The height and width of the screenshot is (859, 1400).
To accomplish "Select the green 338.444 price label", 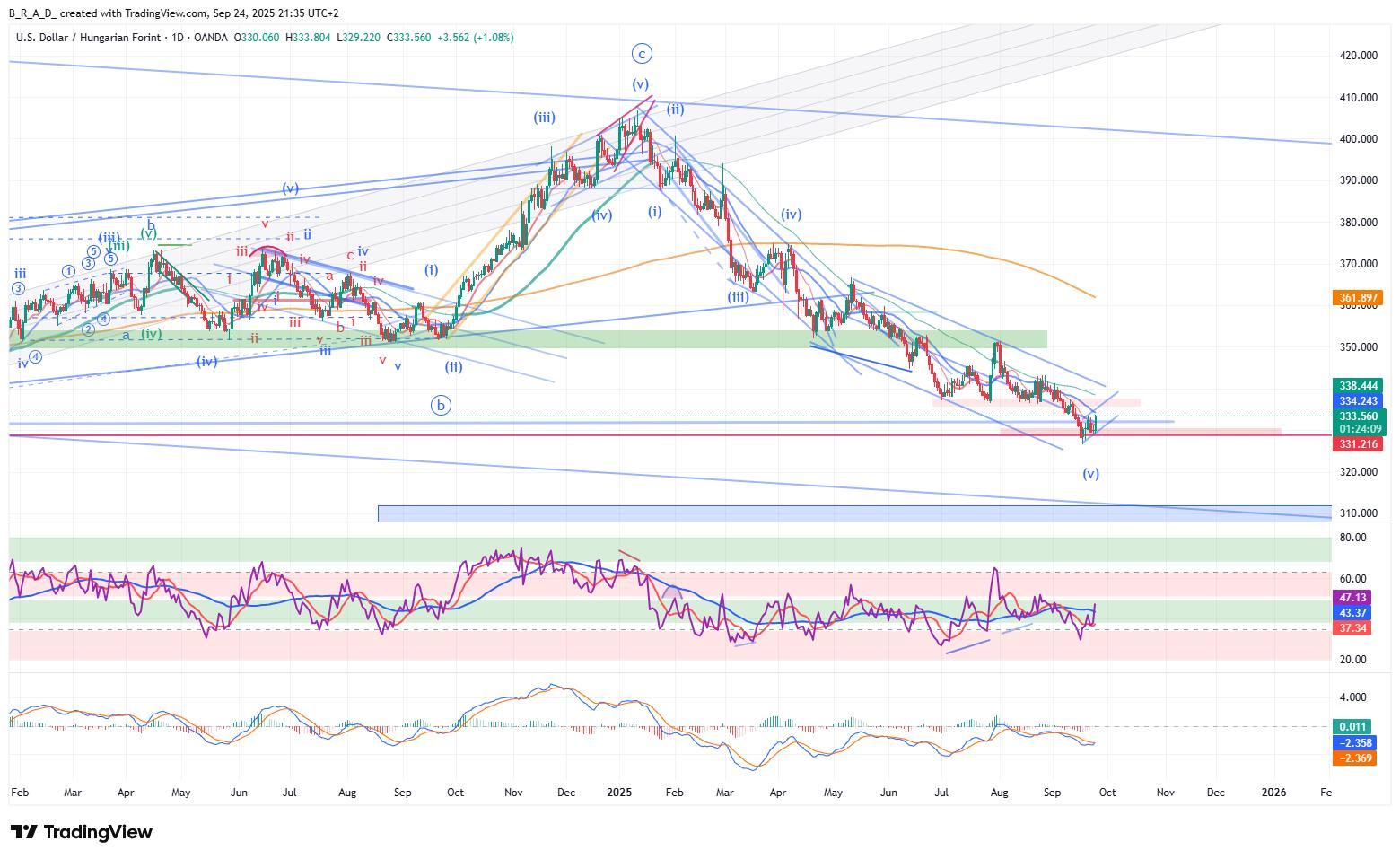I will 1359,385.
